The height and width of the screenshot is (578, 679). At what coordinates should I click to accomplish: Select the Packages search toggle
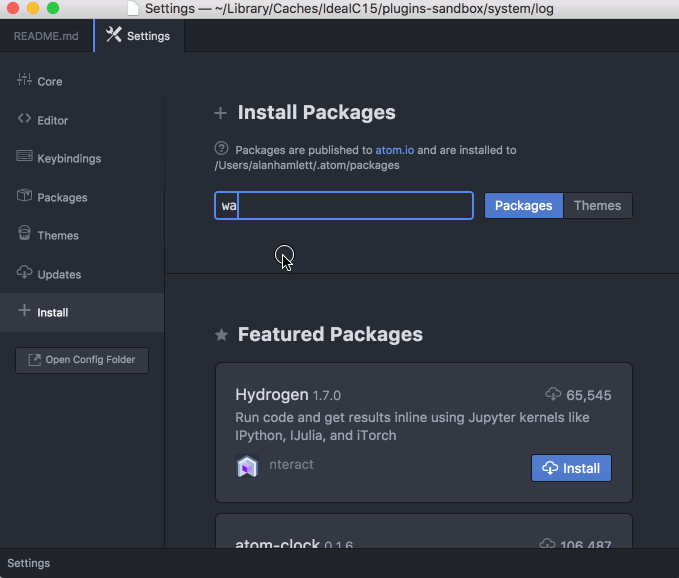tap(524, 206)
